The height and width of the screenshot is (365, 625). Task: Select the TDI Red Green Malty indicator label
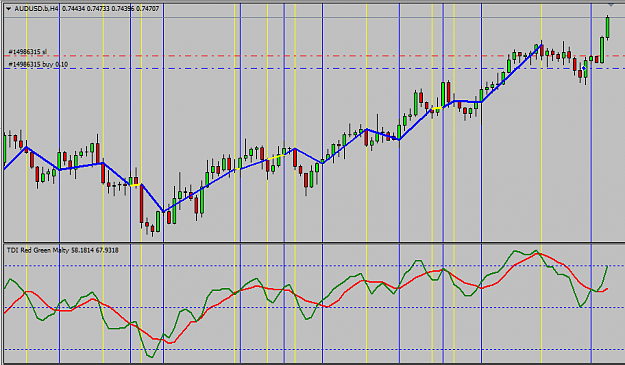[x=38, y=250]
